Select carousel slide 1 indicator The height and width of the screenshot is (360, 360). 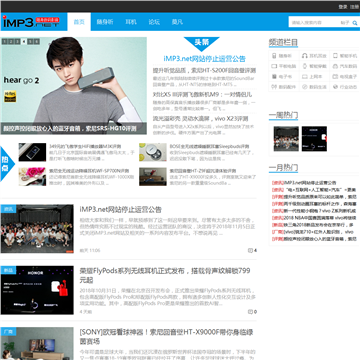[5, 42]
